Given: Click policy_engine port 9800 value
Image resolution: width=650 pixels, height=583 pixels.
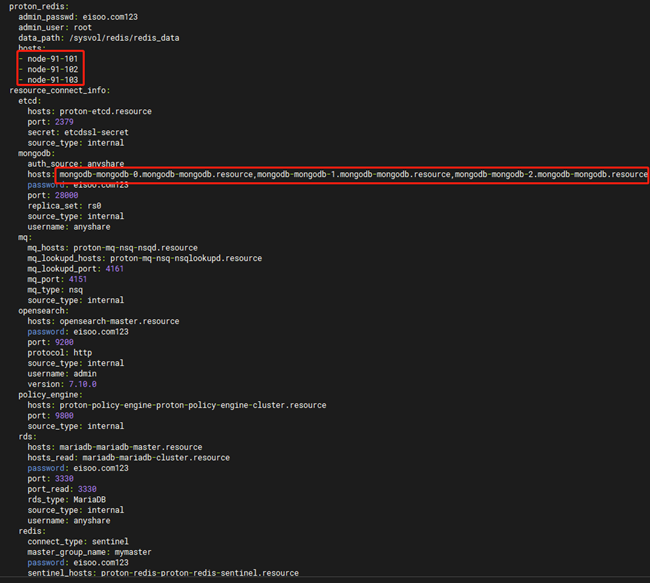Looking at the screenshot, I should pos(64,415).
